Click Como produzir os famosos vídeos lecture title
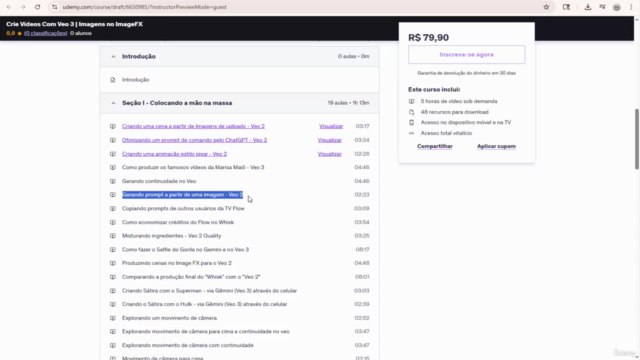The height and width of the screenshot is (360, 640). (x=193, y=168)
